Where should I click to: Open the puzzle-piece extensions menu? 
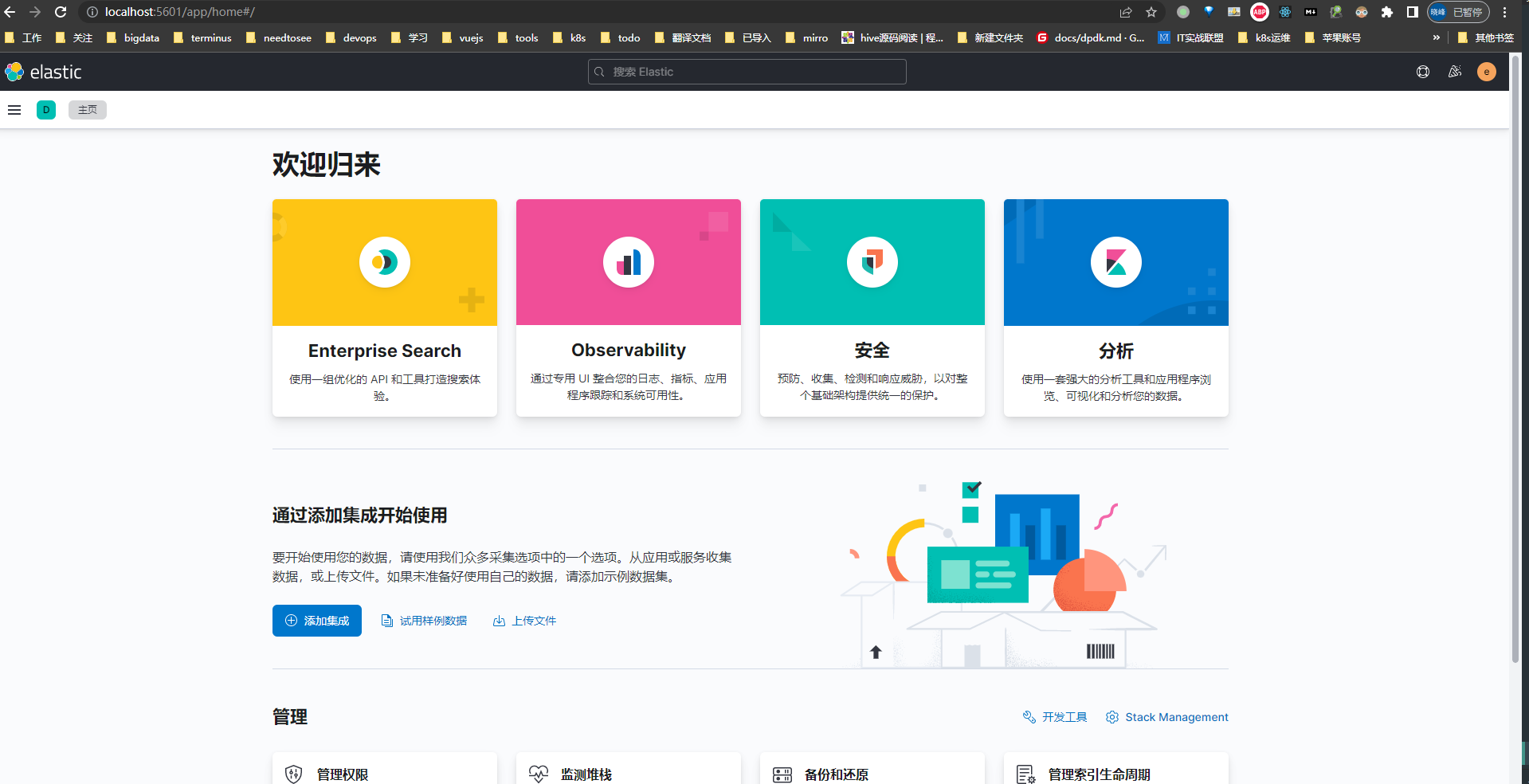point(1387,12)
